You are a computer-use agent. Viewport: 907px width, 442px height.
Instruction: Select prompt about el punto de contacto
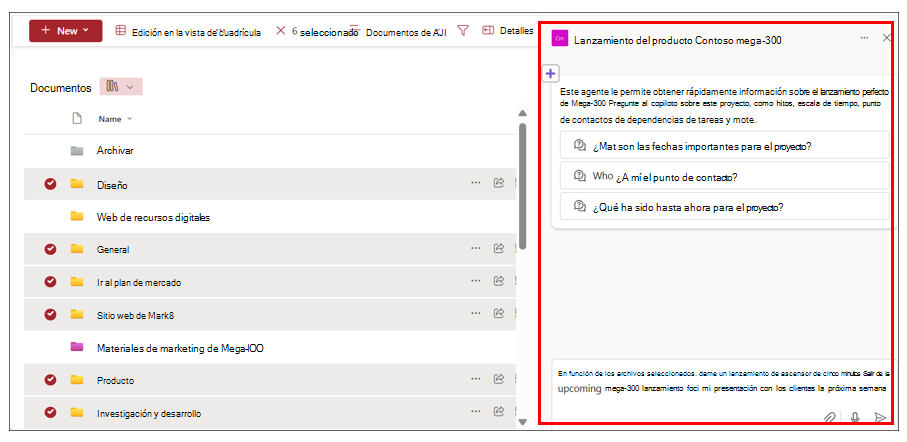coord(724,176)
